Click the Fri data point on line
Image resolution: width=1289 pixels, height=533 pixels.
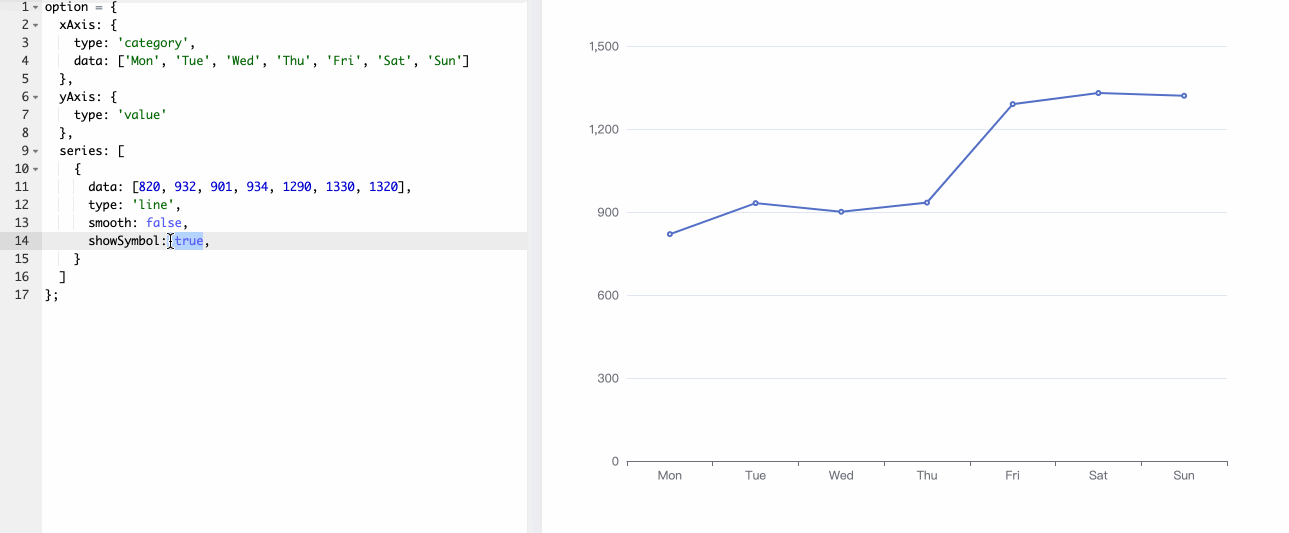click(x=1012, y=104)
